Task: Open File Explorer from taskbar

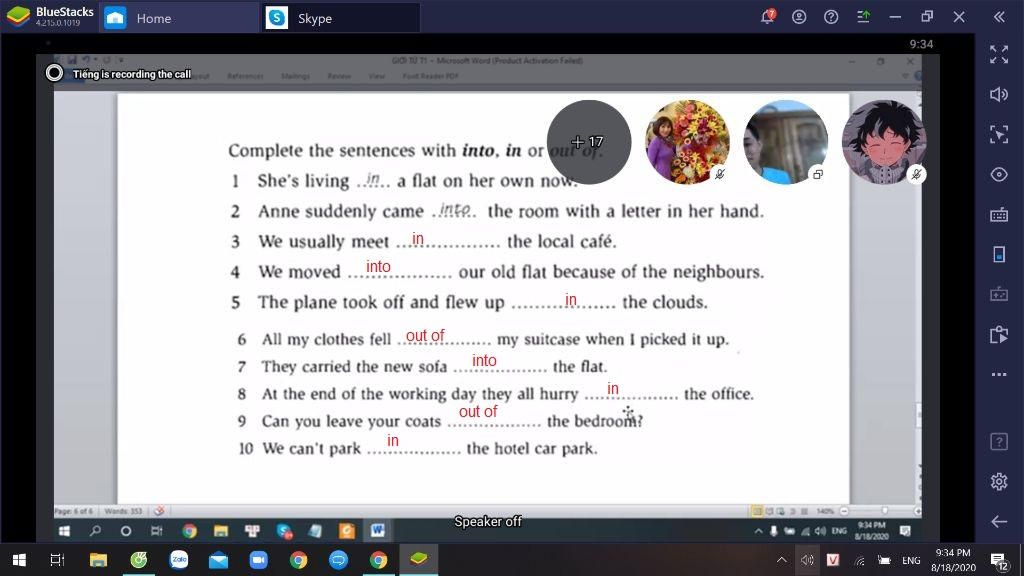Action: pyautogui.click(x=98, y=560)
